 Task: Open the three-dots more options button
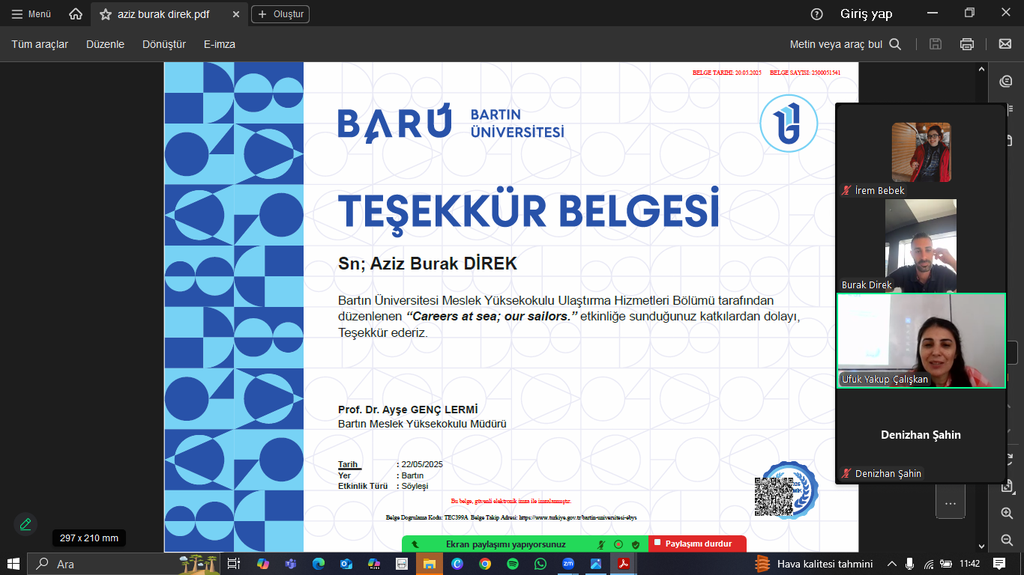pyautogui.click(x=950, y=503)
